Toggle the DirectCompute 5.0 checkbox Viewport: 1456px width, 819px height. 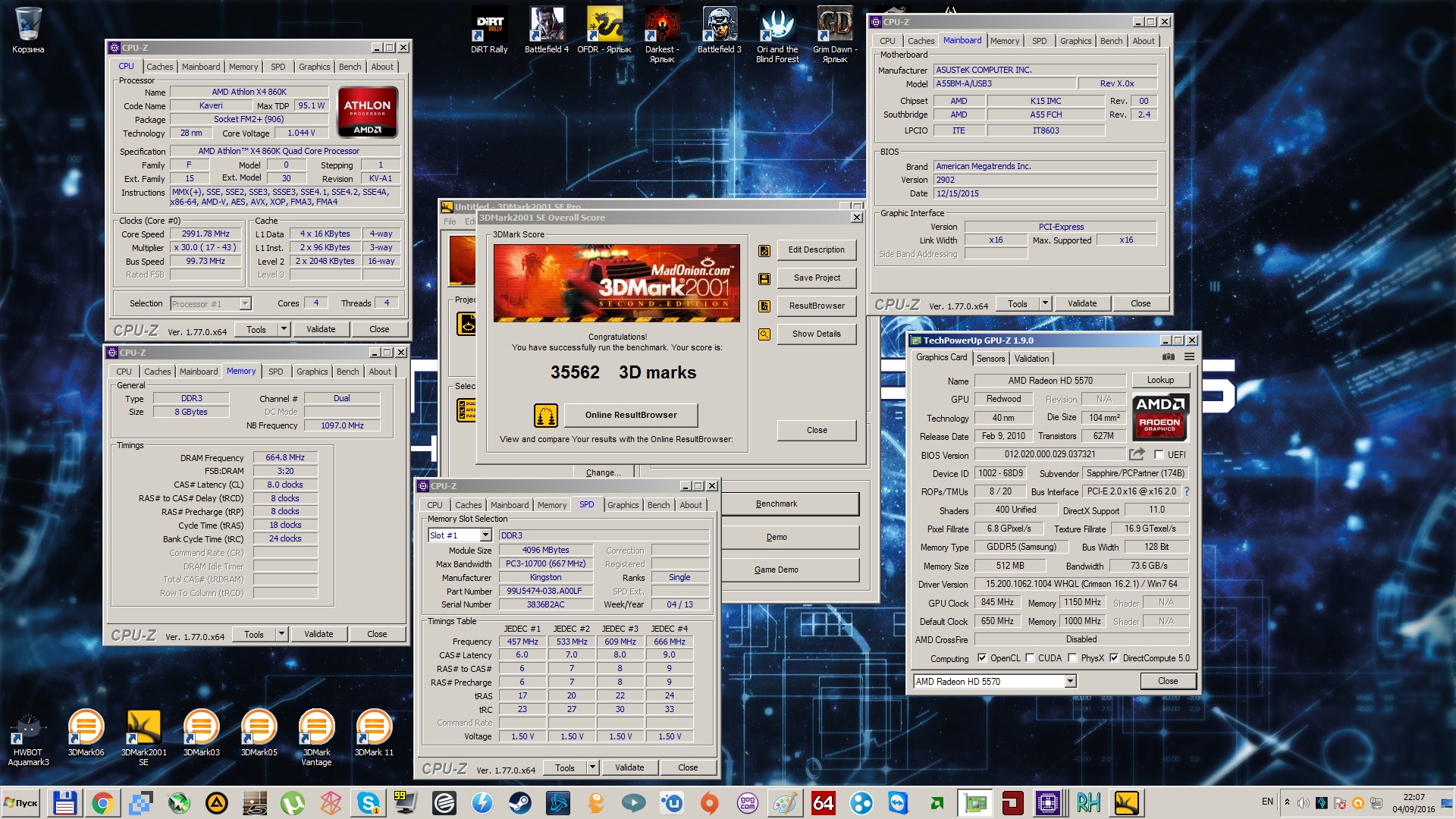1114,658
